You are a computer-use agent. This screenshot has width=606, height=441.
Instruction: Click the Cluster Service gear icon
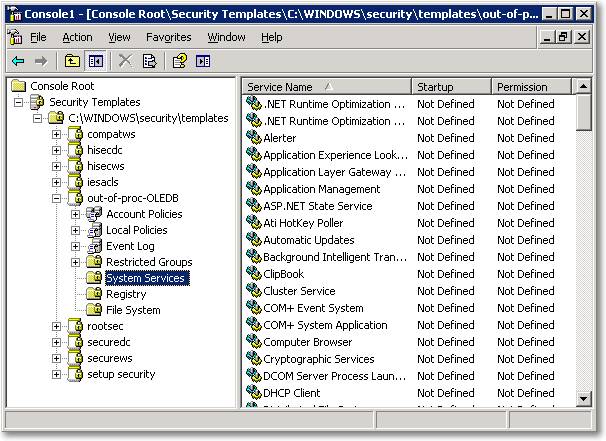coord(254,290)
